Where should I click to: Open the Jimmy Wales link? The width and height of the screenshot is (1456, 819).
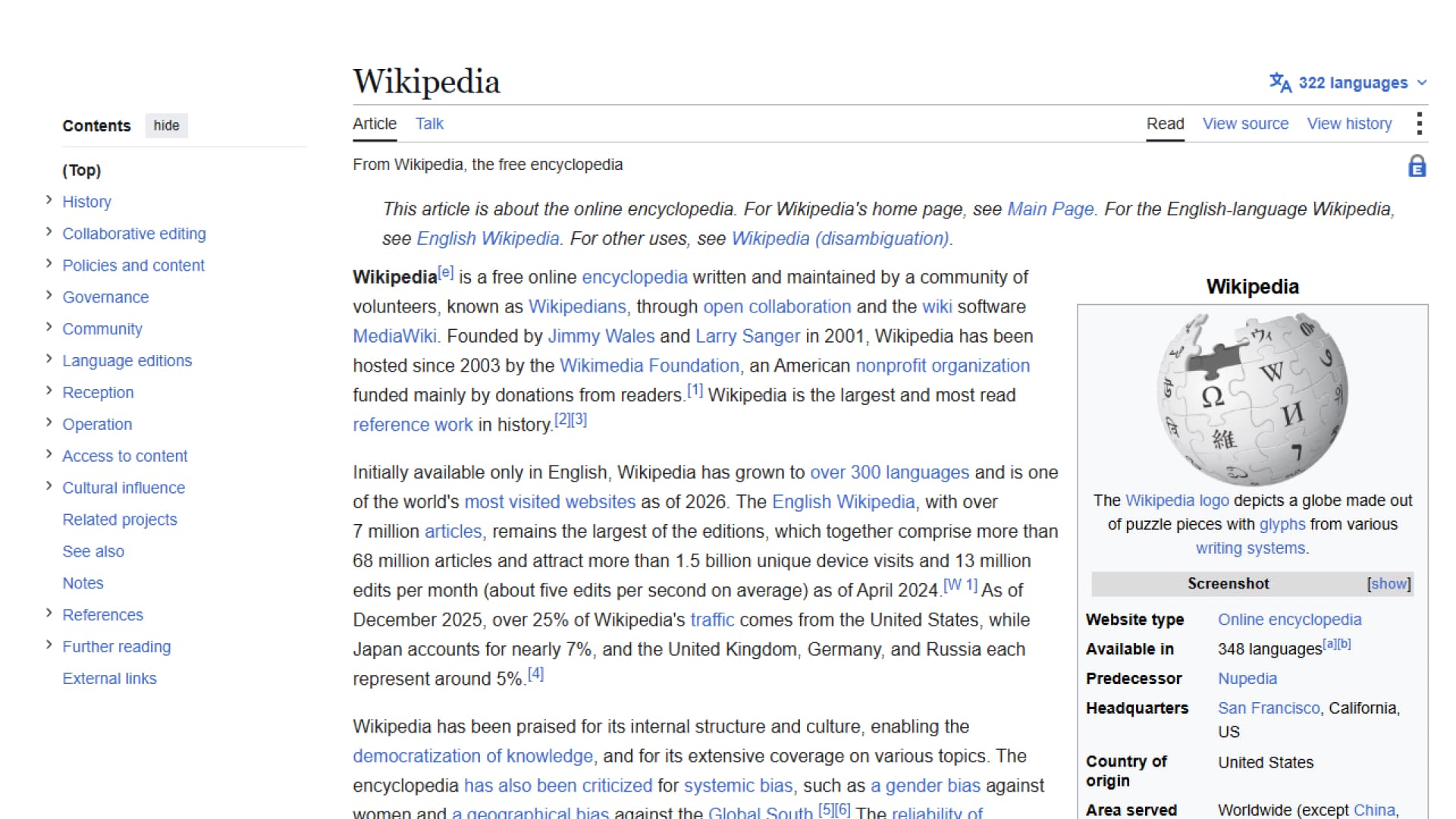(601, 337)
